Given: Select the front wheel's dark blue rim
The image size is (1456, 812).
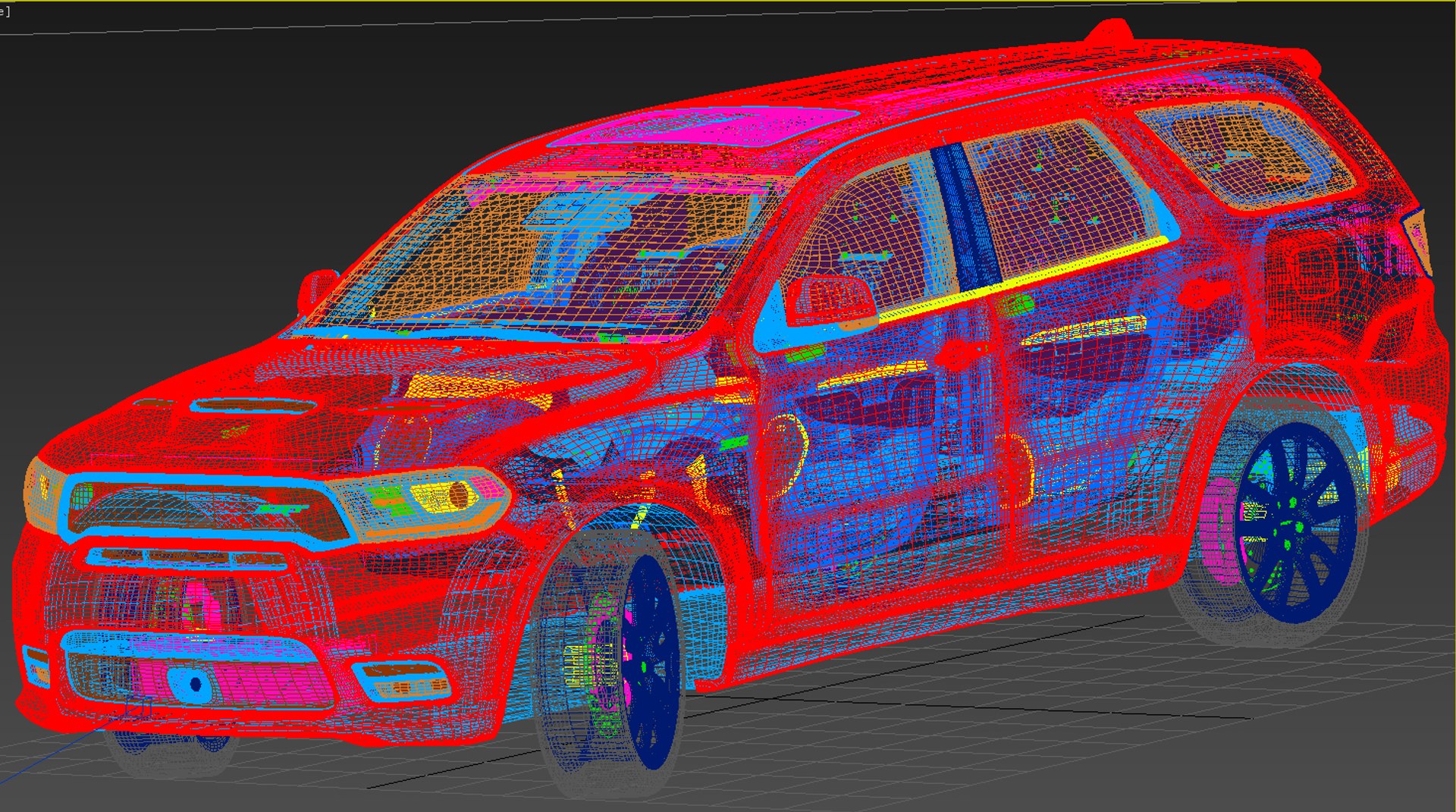Looking at the screenshot, I should [x=652, y=661].
